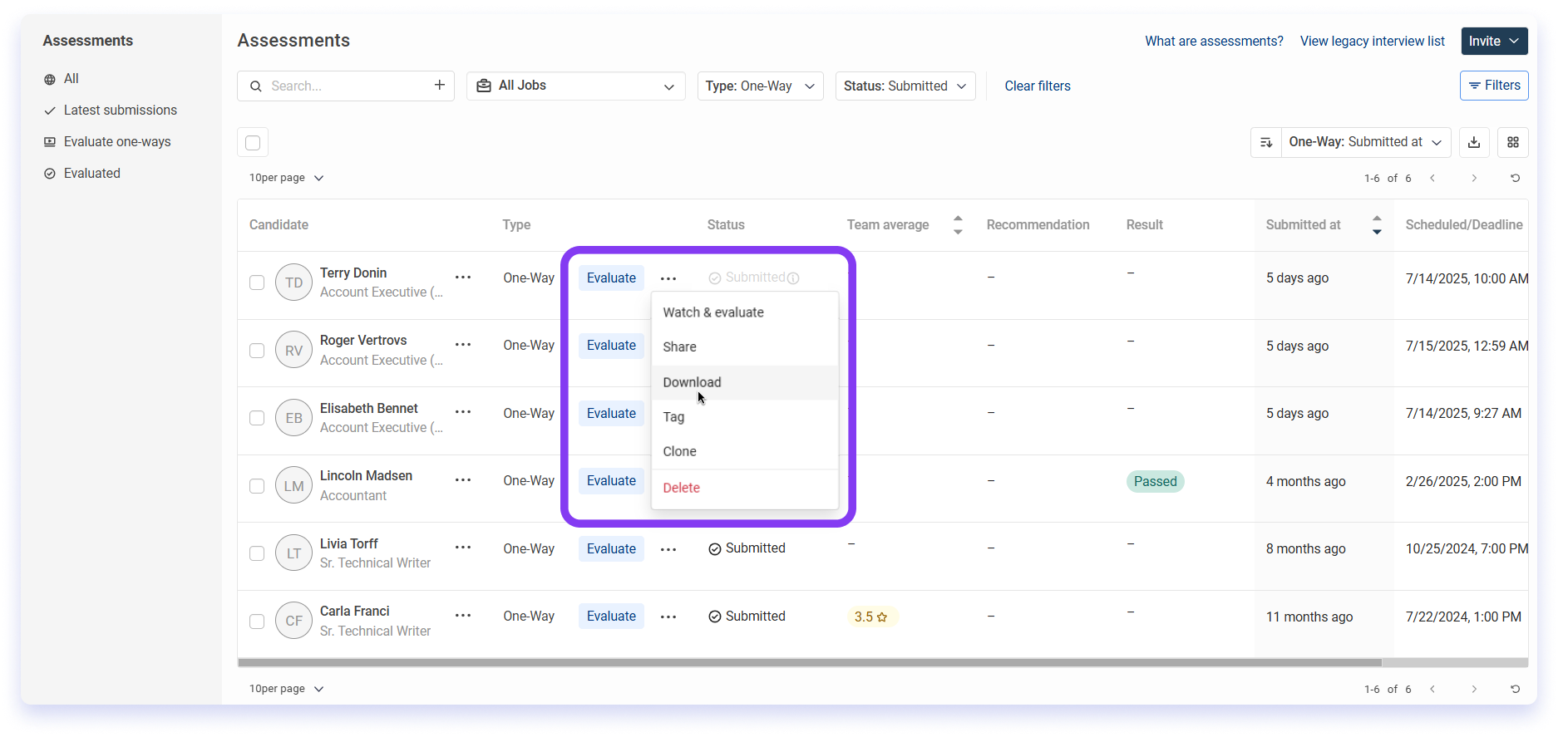Choose Watch & evaluate from menu

click(744, 312)
